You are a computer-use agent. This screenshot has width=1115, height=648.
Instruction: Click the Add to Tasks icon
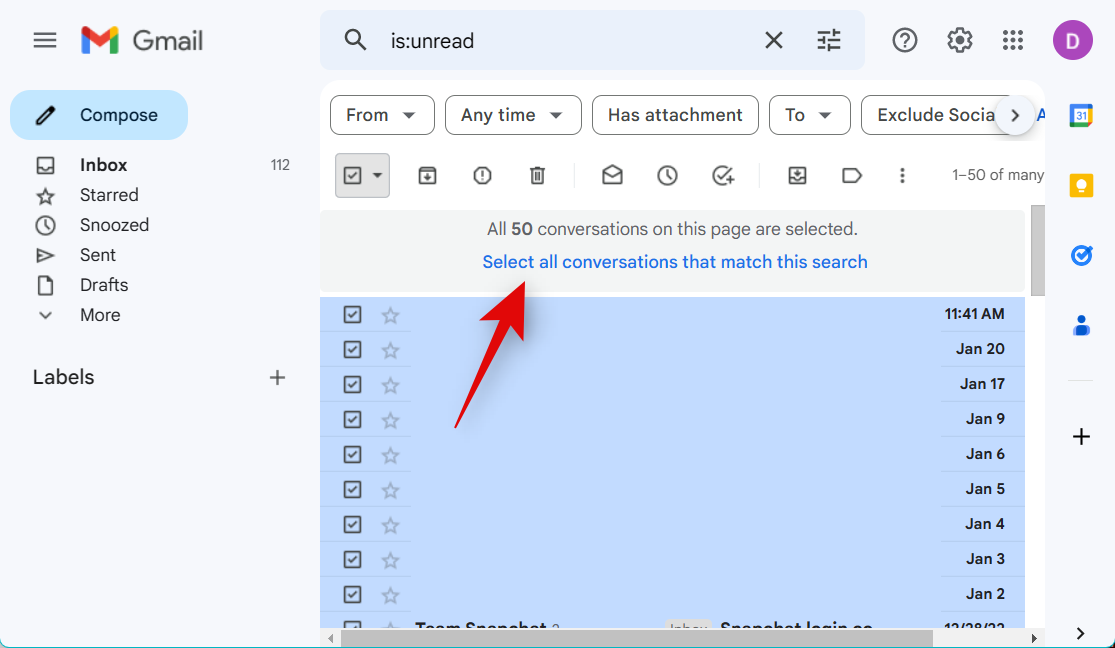tap(723, 176)
